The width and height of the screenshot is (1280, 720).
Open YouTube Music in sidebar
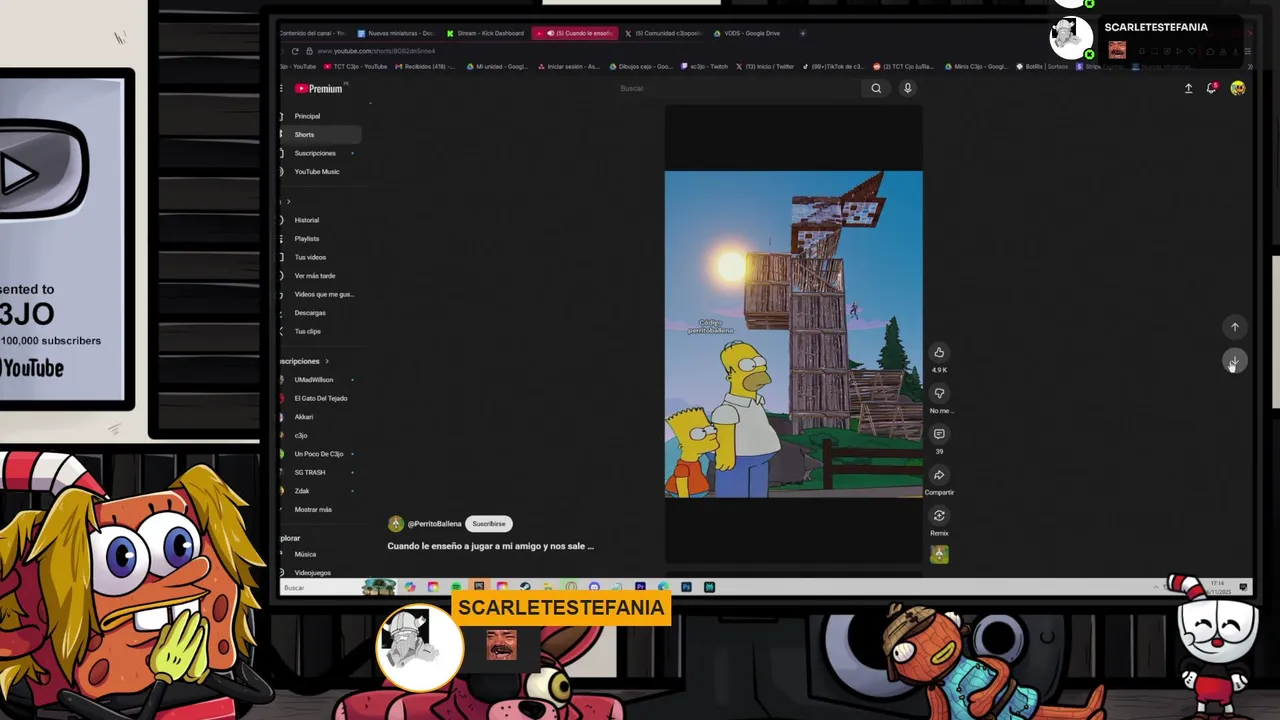point(319,172)
